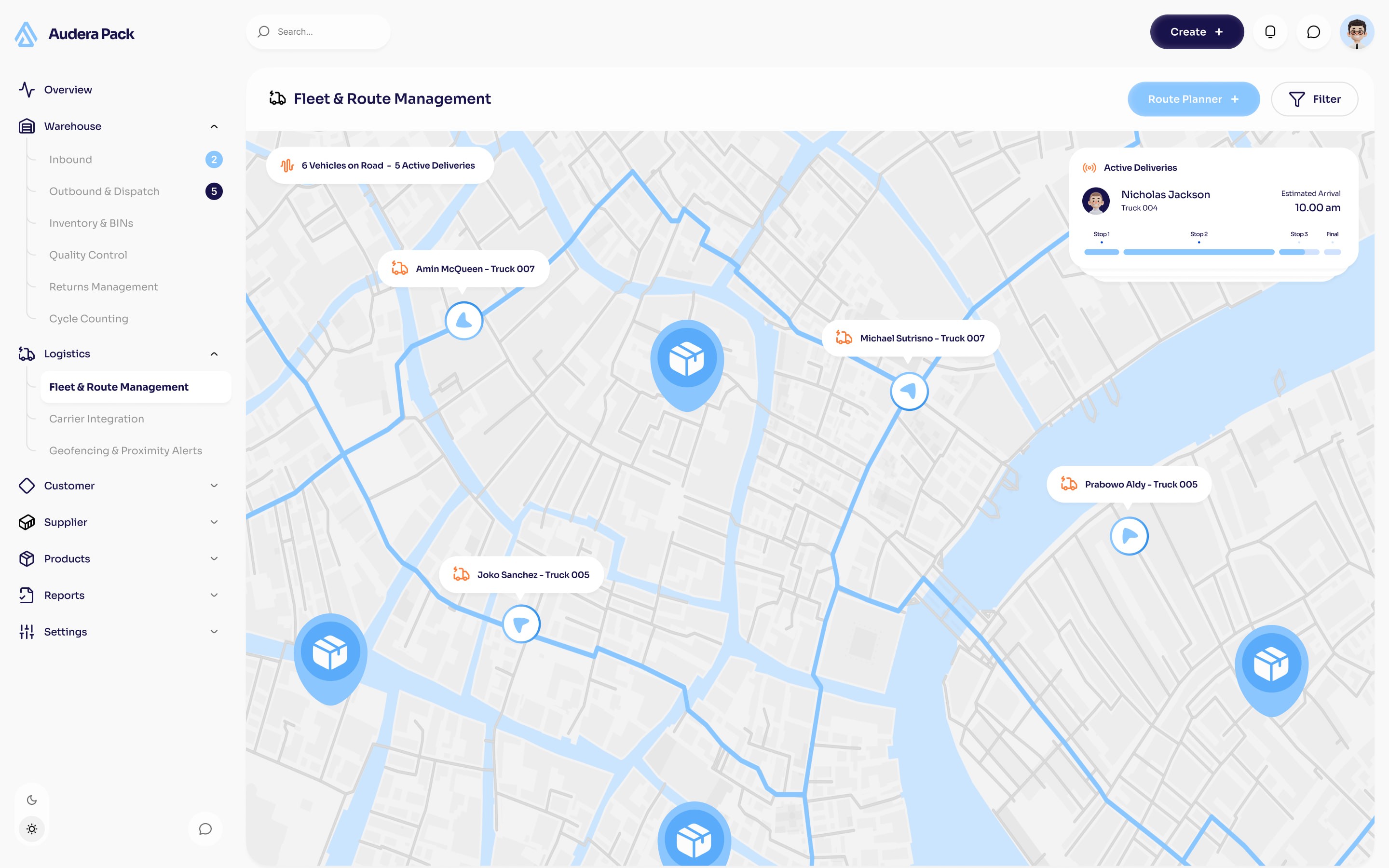Click the Create button
The image size is (1389, 868).
pyautogui.click(x=1197, y=31)
